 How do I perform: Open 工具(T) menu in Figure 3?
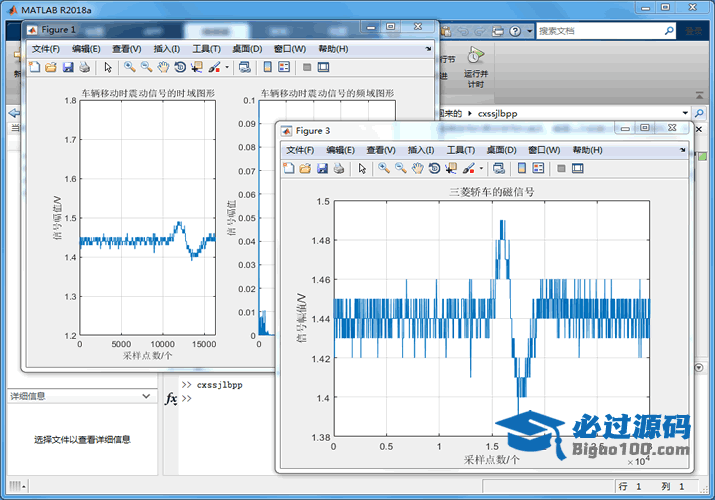pos(461,150)
